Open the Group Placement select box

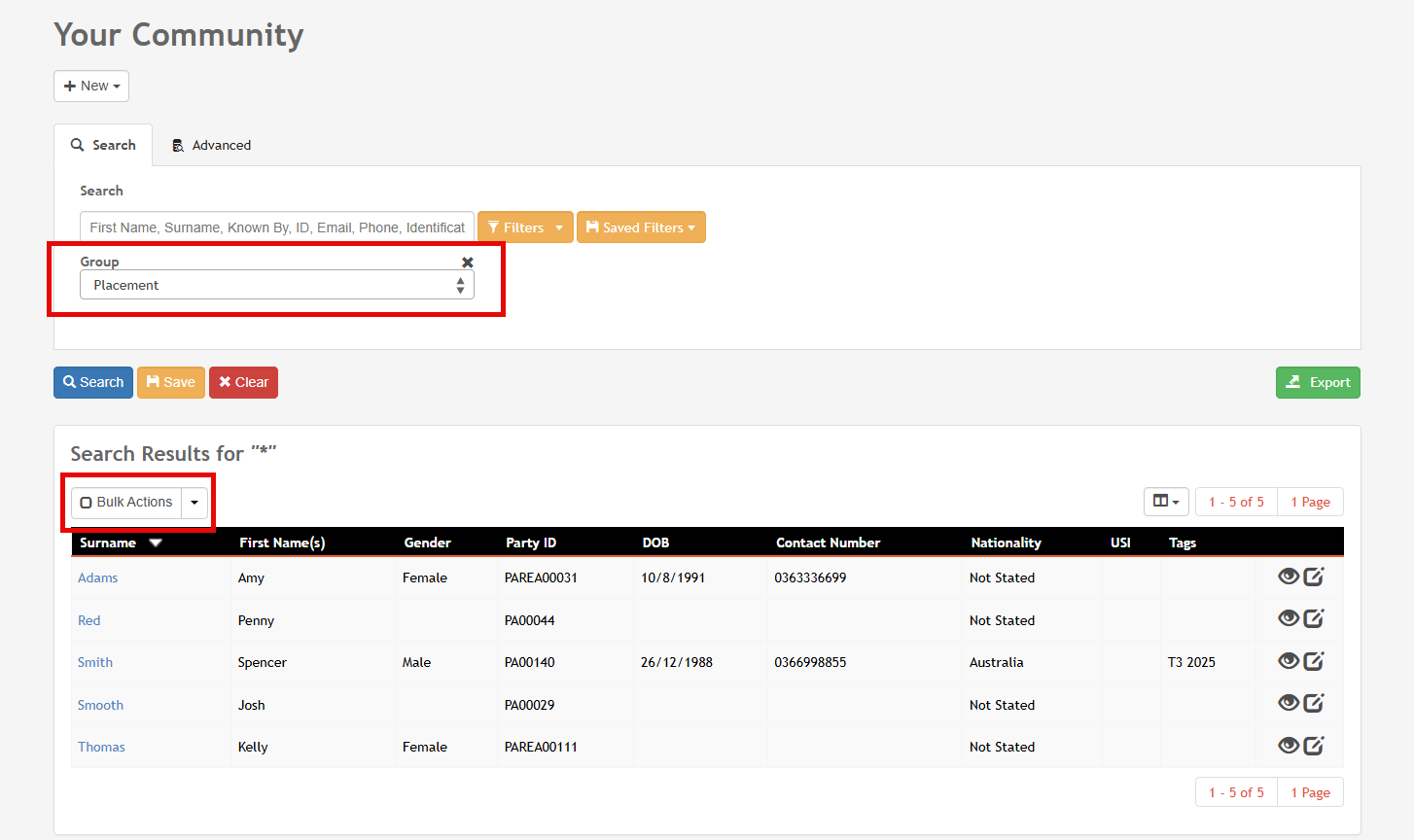277,285
